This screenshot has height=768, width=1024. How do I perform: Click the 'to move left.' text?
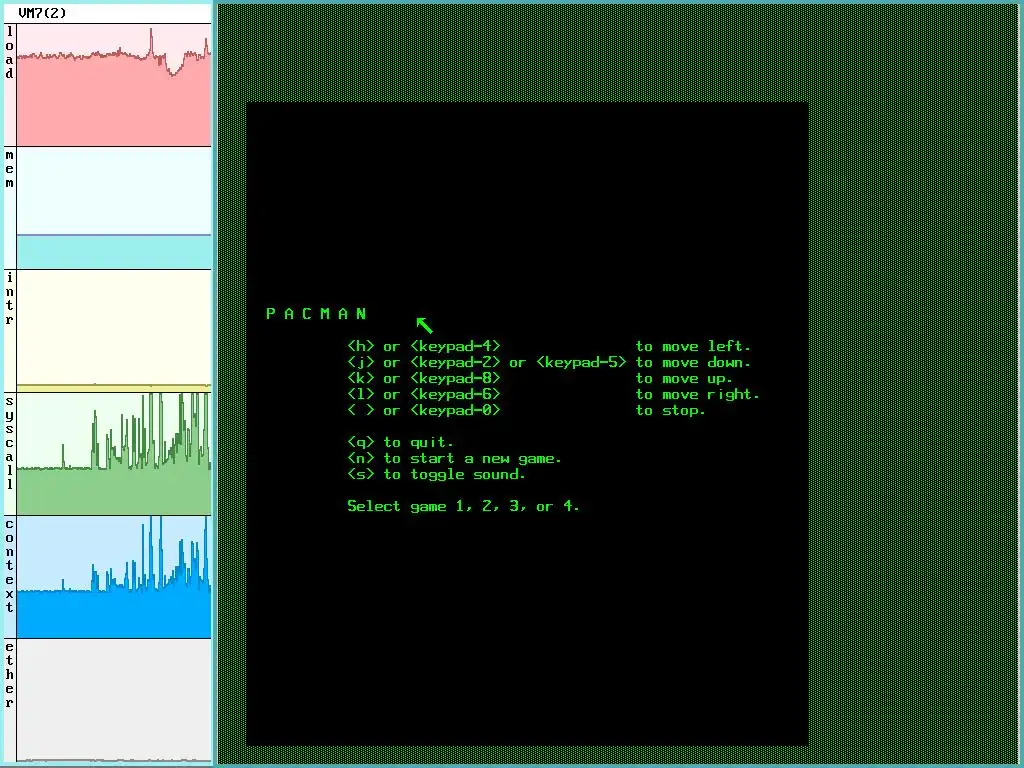coord(694,346)
